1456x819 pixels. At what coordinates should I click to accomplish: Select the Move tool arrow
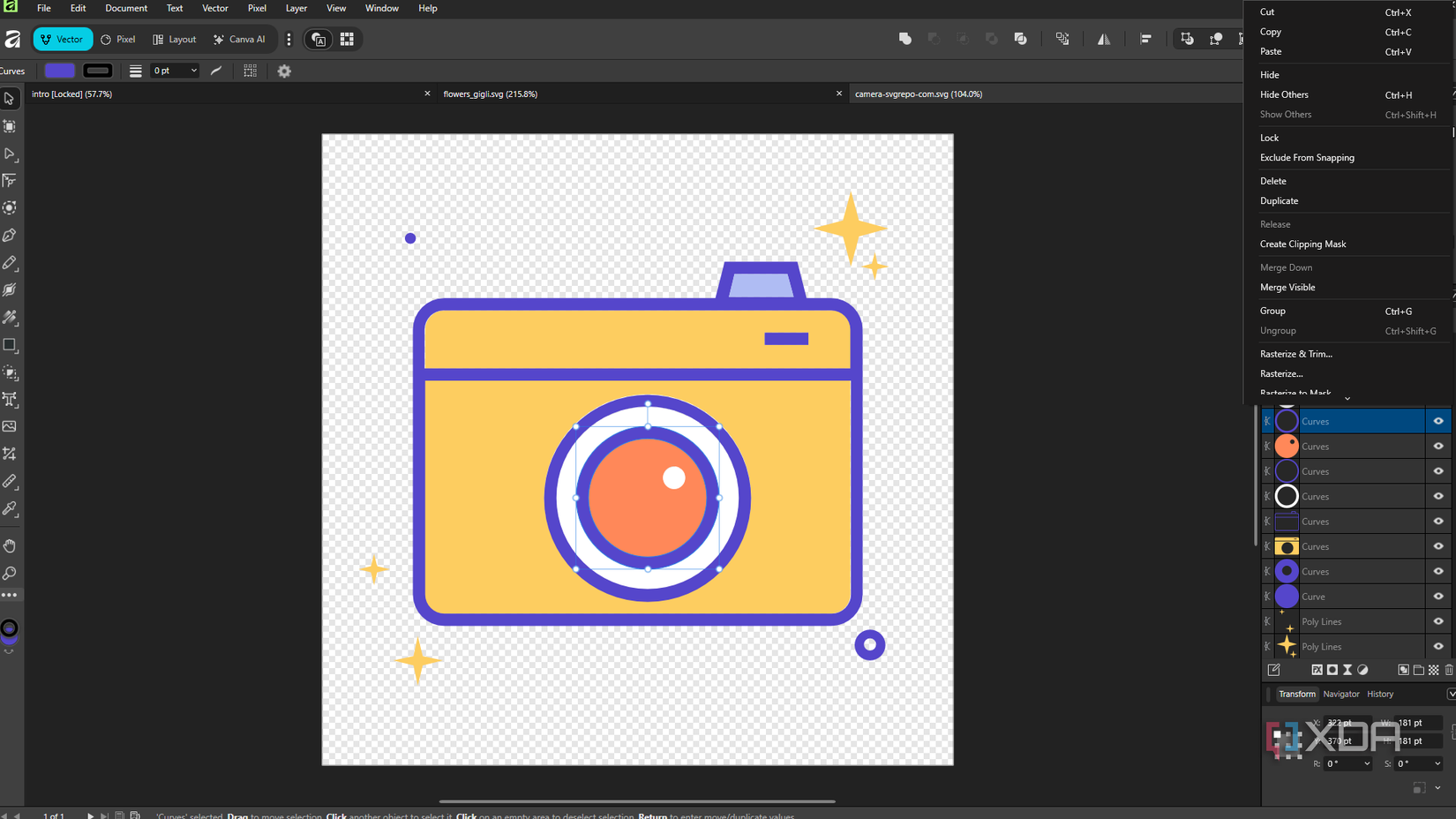point(10,99)
